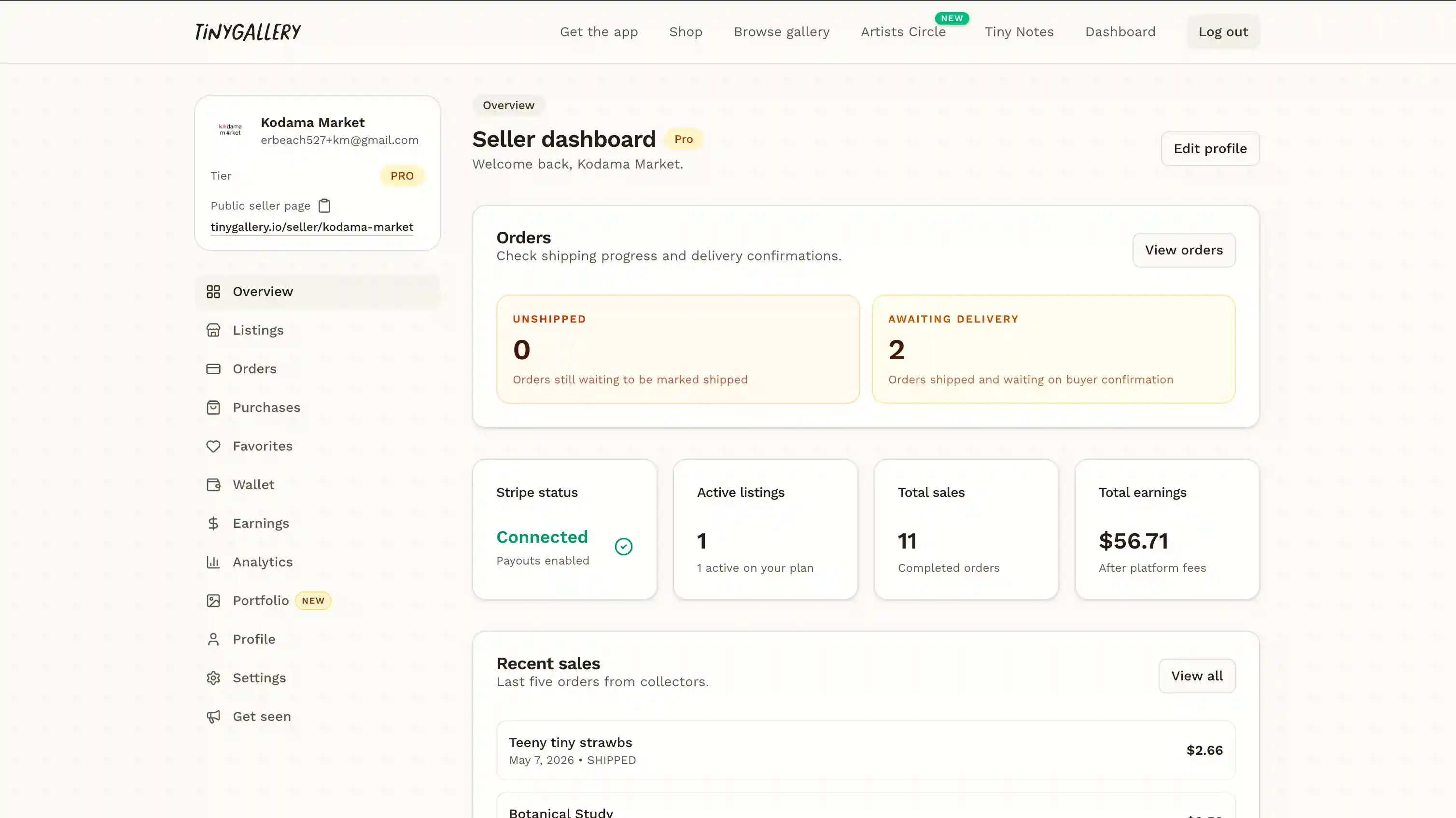Screen dimensions: 1456x818
Task: Click the Edit profile button
Action: (x=1210, y=149)
